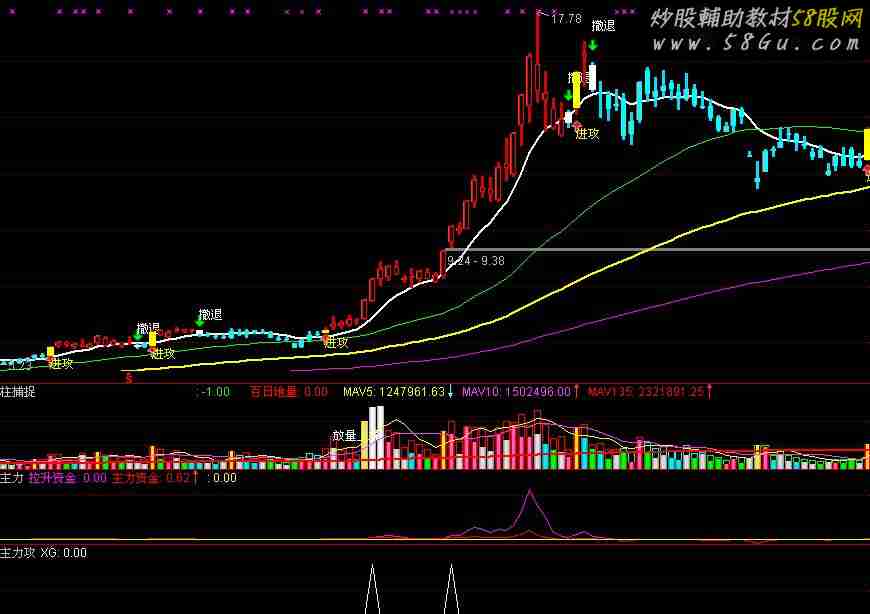Click the second 进攻 signal label in time order
This screenshot has width=870, height=614.
coord(163,353)
